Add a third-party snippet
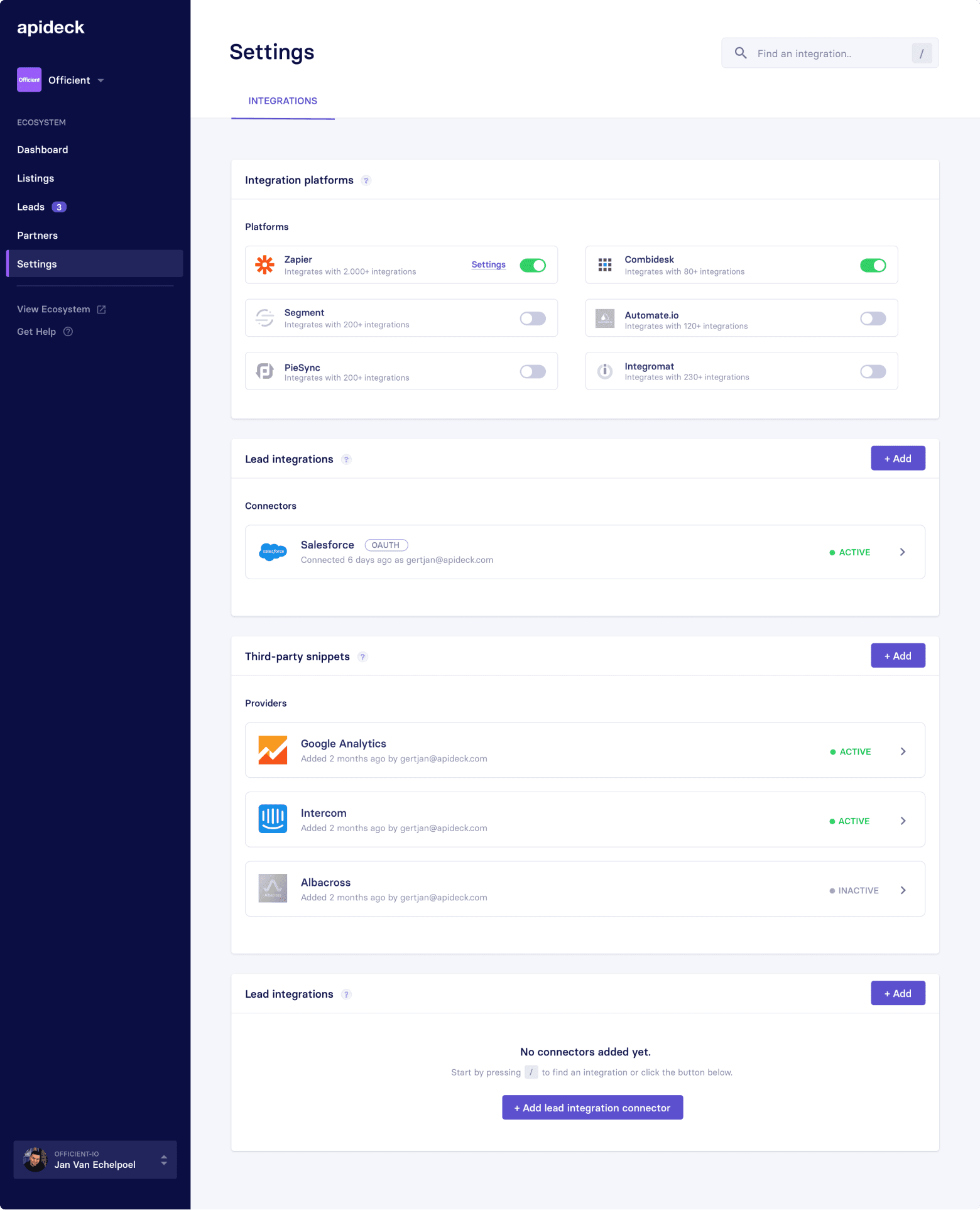Viewport: 980px width, 1210px height. [x=898, y=655]
